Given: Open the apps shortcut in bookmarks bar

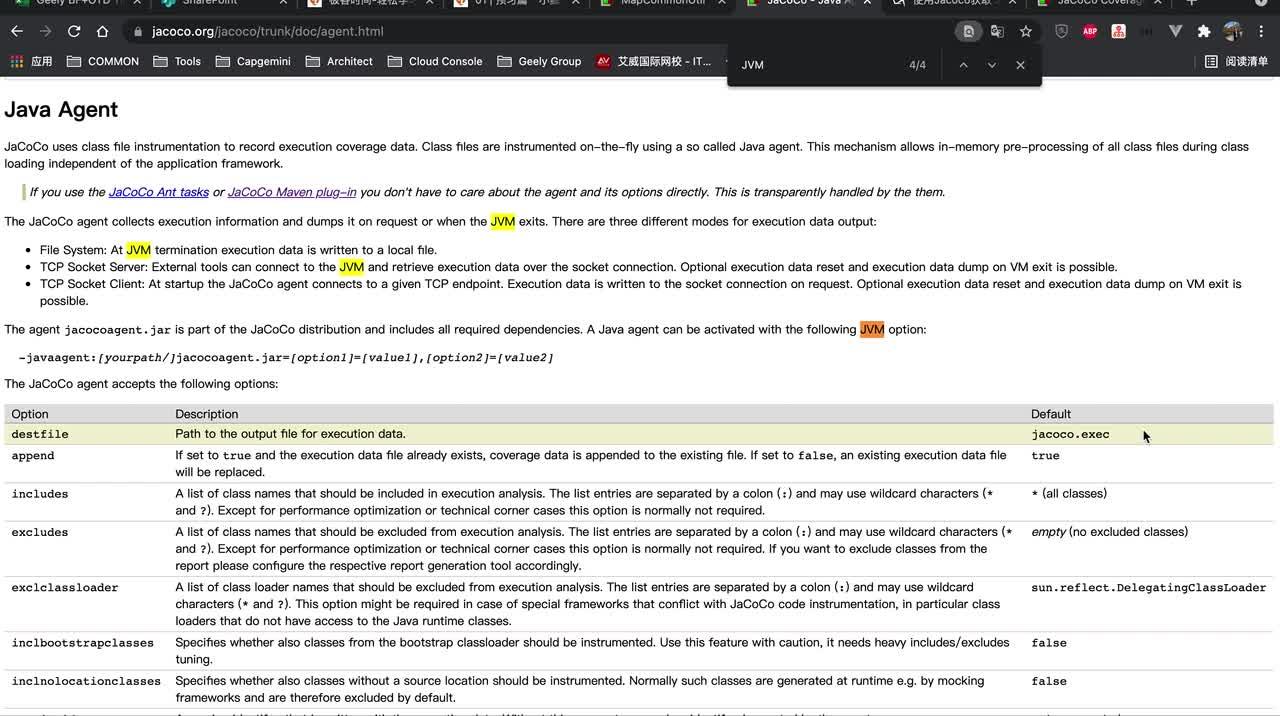Looking at the screenshot, I should pyautogui.click(x=31, y=61).
